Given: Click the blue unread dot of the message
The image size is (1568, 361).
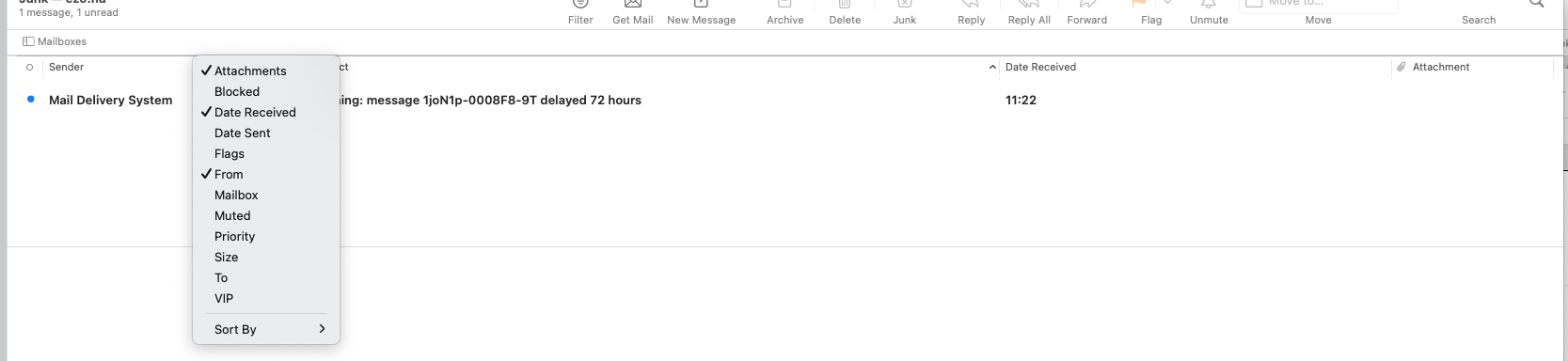Looking at the screenshot, I should [x=31, y=99].
